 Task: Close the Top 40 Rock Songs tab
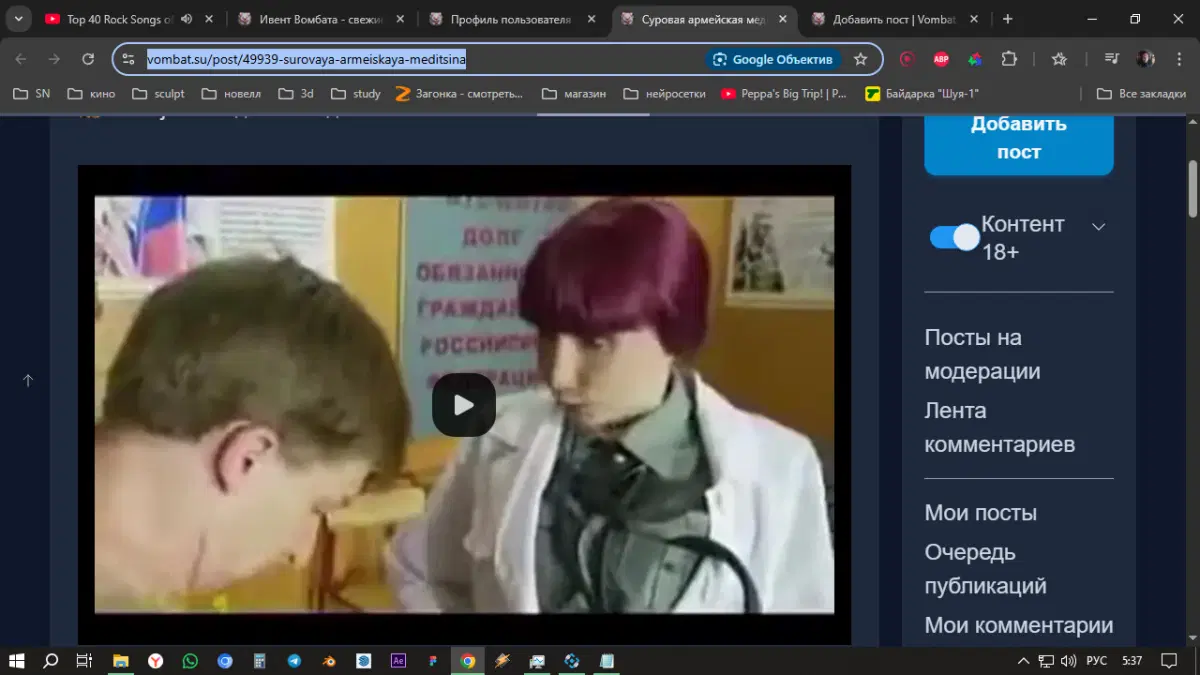click(208, 19)
